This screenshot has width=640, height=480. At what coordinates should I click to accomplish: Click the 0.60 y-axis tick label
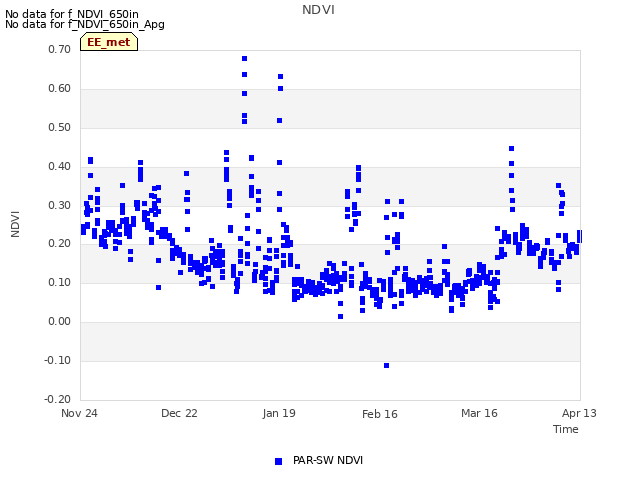click(60, 89)
